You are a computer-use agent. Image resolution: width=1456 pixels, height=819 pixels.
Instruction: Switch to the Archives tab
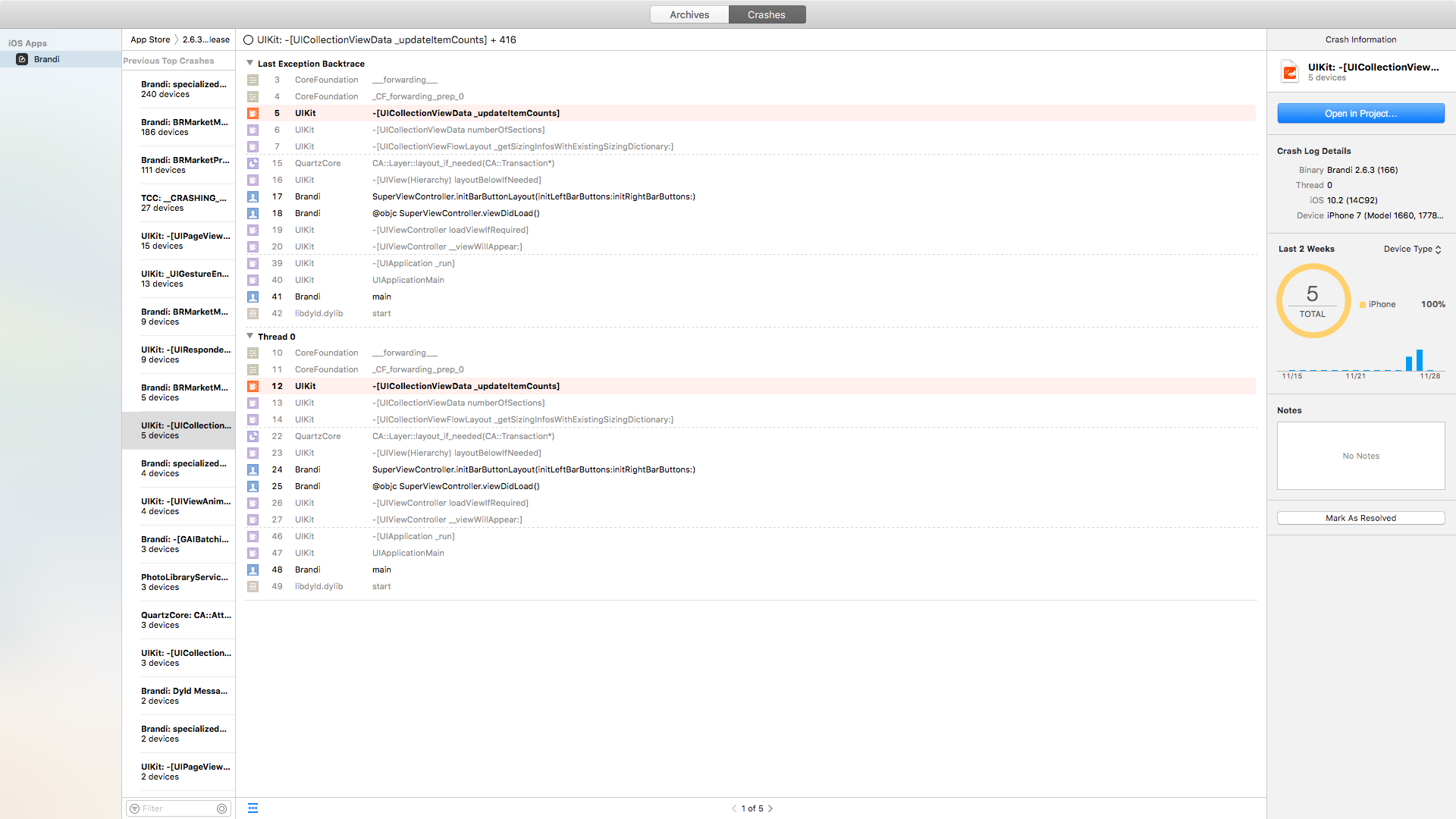click(x=689, y=14)
